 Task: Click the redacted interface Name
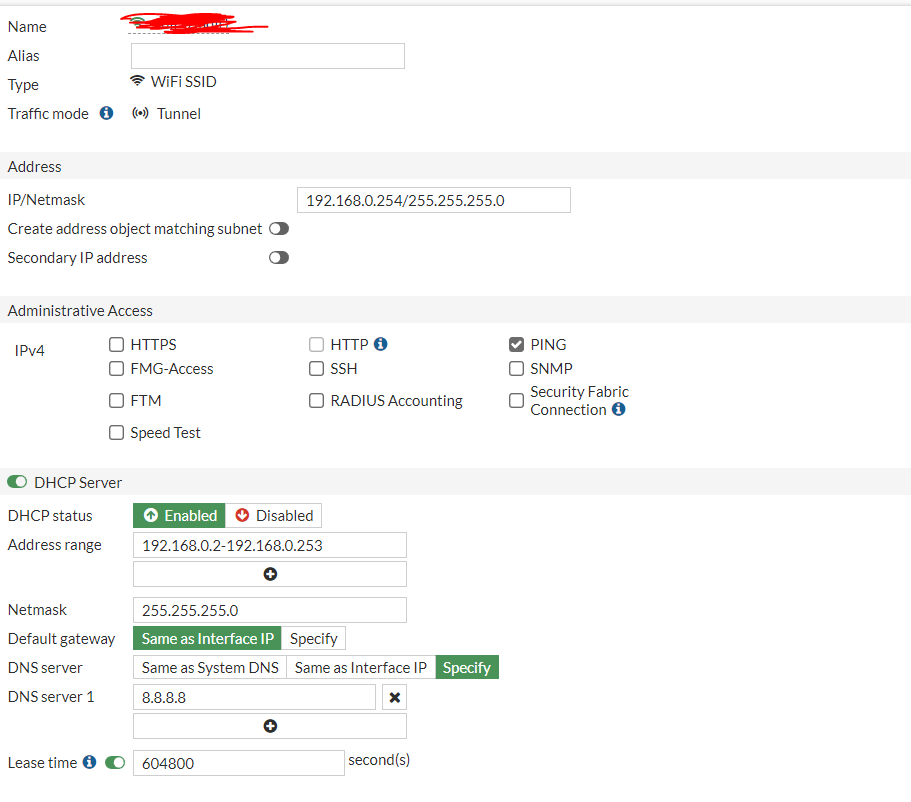click(x=193, y=24)
